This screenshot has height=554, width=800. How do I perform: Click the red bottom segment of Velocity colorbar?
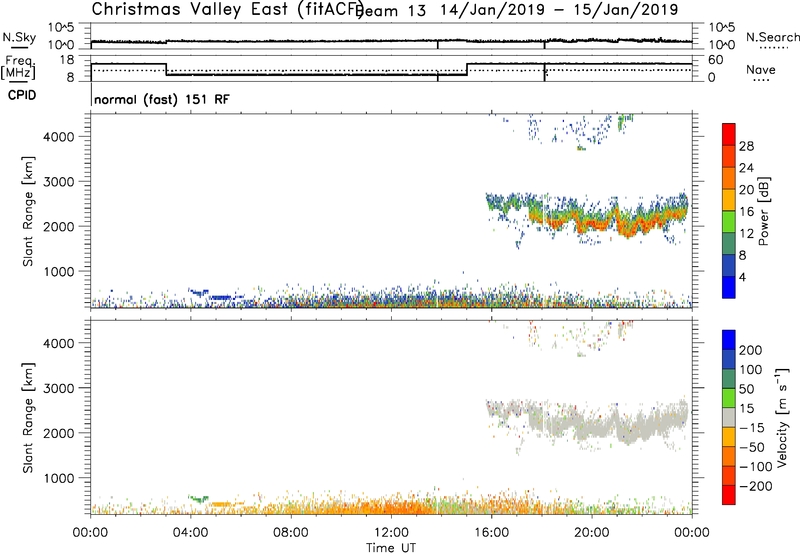point(729,495)
